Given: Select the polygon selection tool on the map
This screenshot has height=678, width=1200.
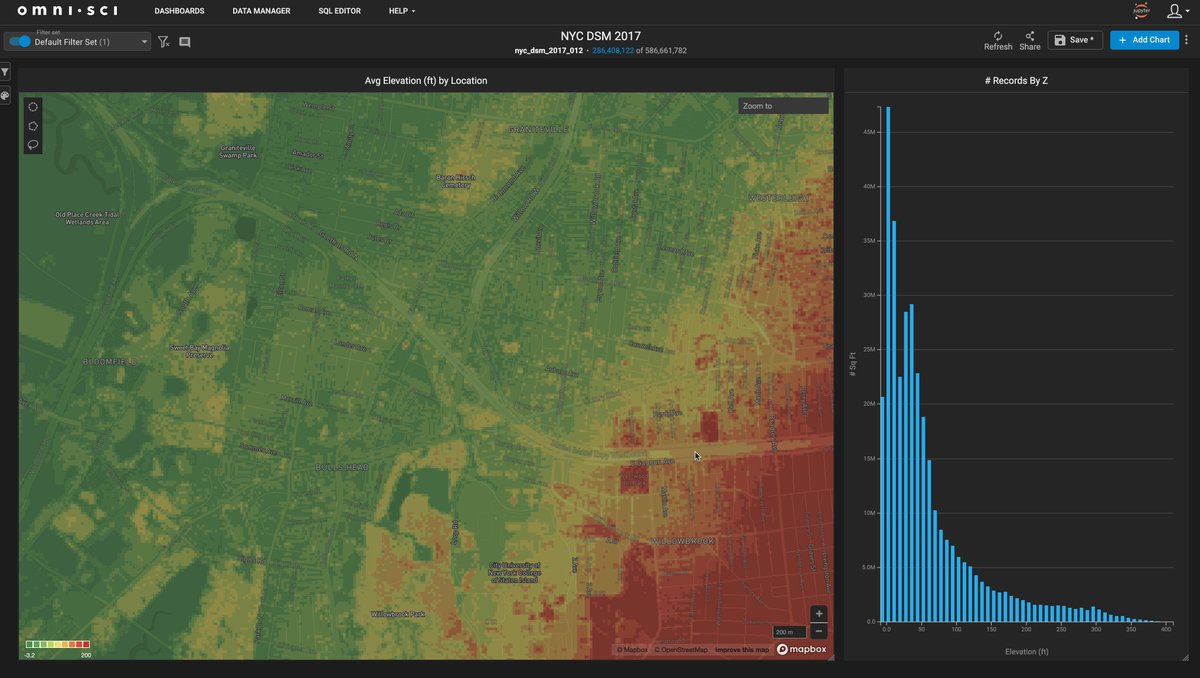Looking at the screenshot, I should coord(33,126).
